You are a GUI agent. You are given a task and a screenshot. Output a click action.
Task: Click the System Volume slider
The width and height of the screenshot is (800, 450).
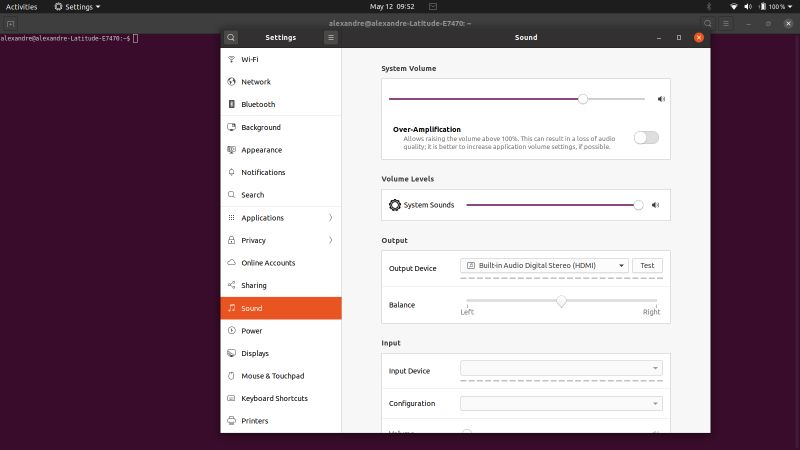516,99
